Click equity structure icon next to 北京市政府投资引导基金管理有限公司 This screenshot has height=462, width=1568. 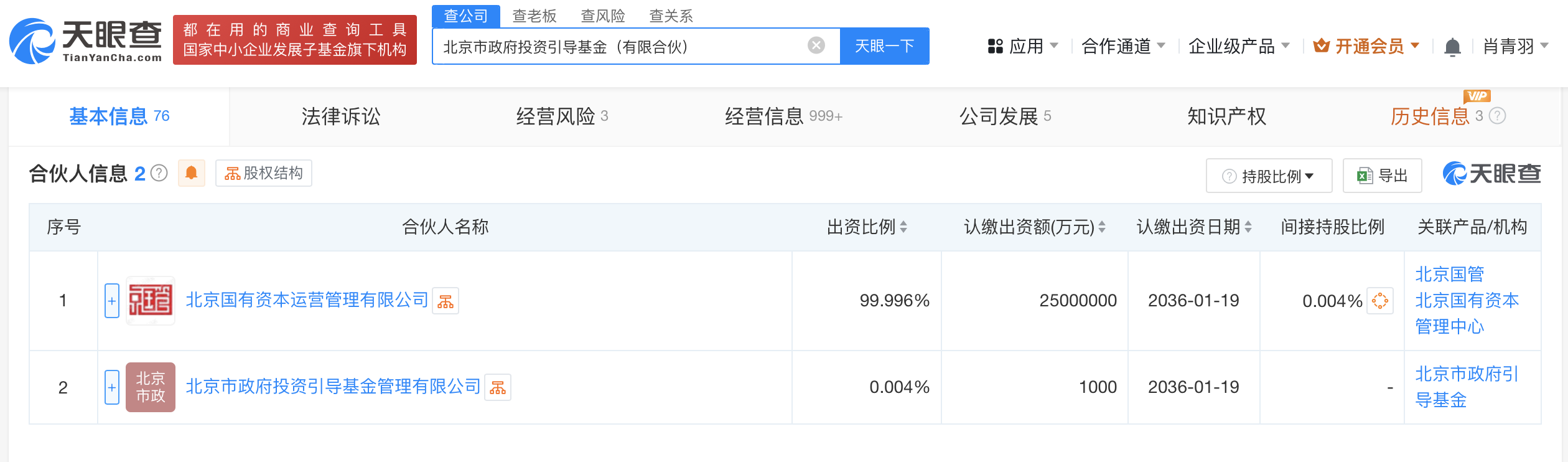[x=498, y=388]
